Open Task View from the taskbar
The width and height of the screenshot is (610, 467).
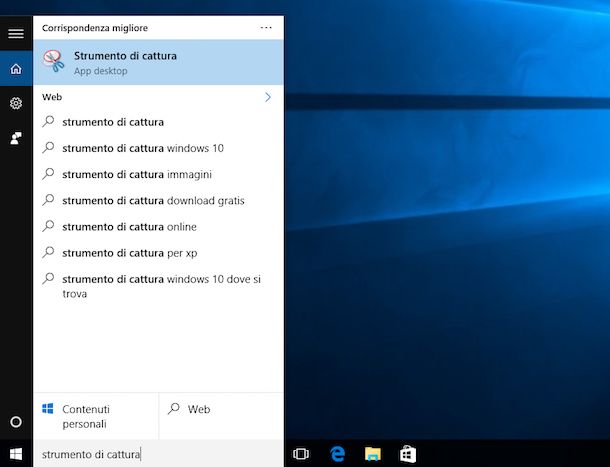(x=301, y=454)
